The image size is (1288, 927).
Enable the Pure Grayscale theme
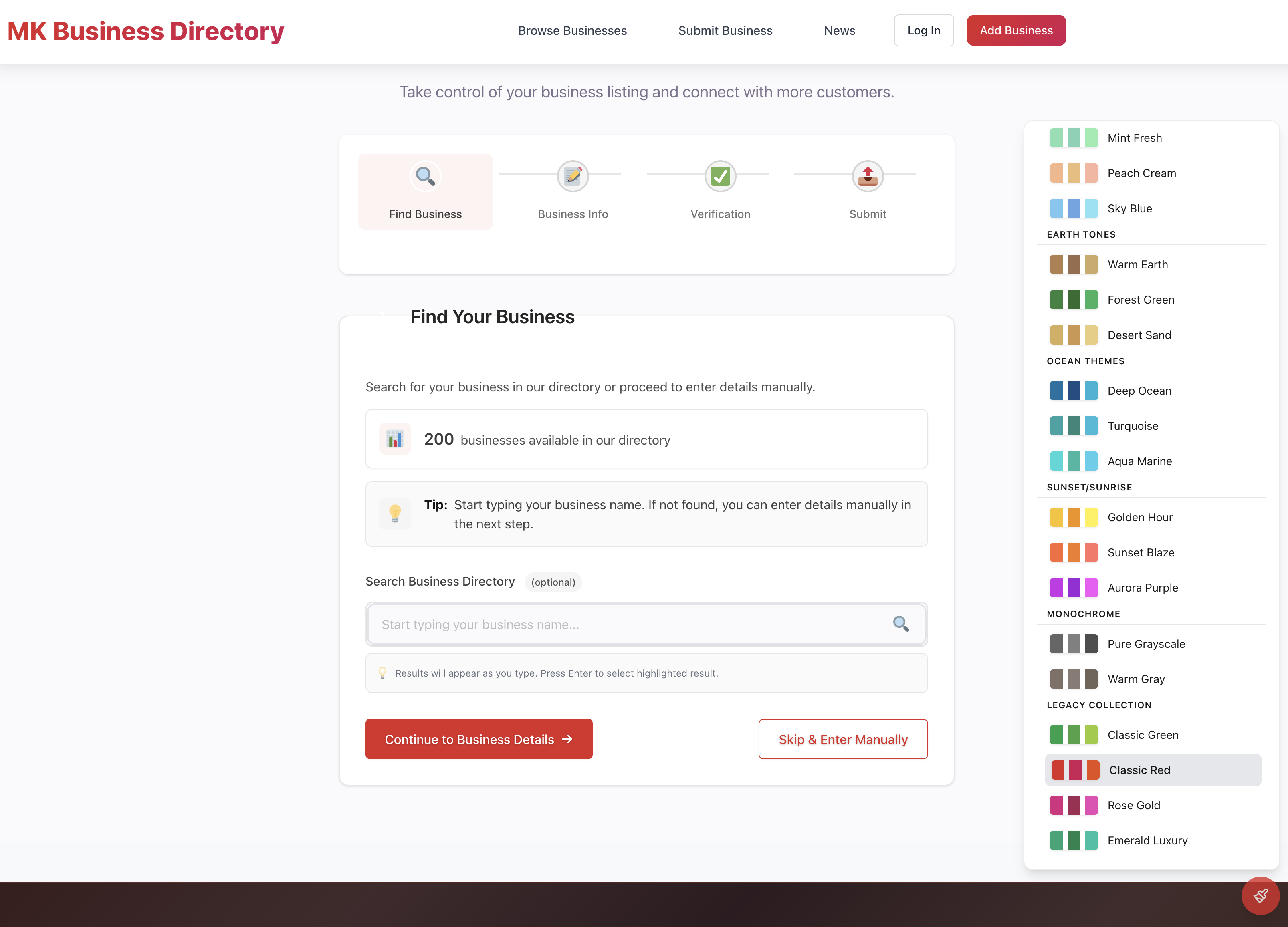1147,644
